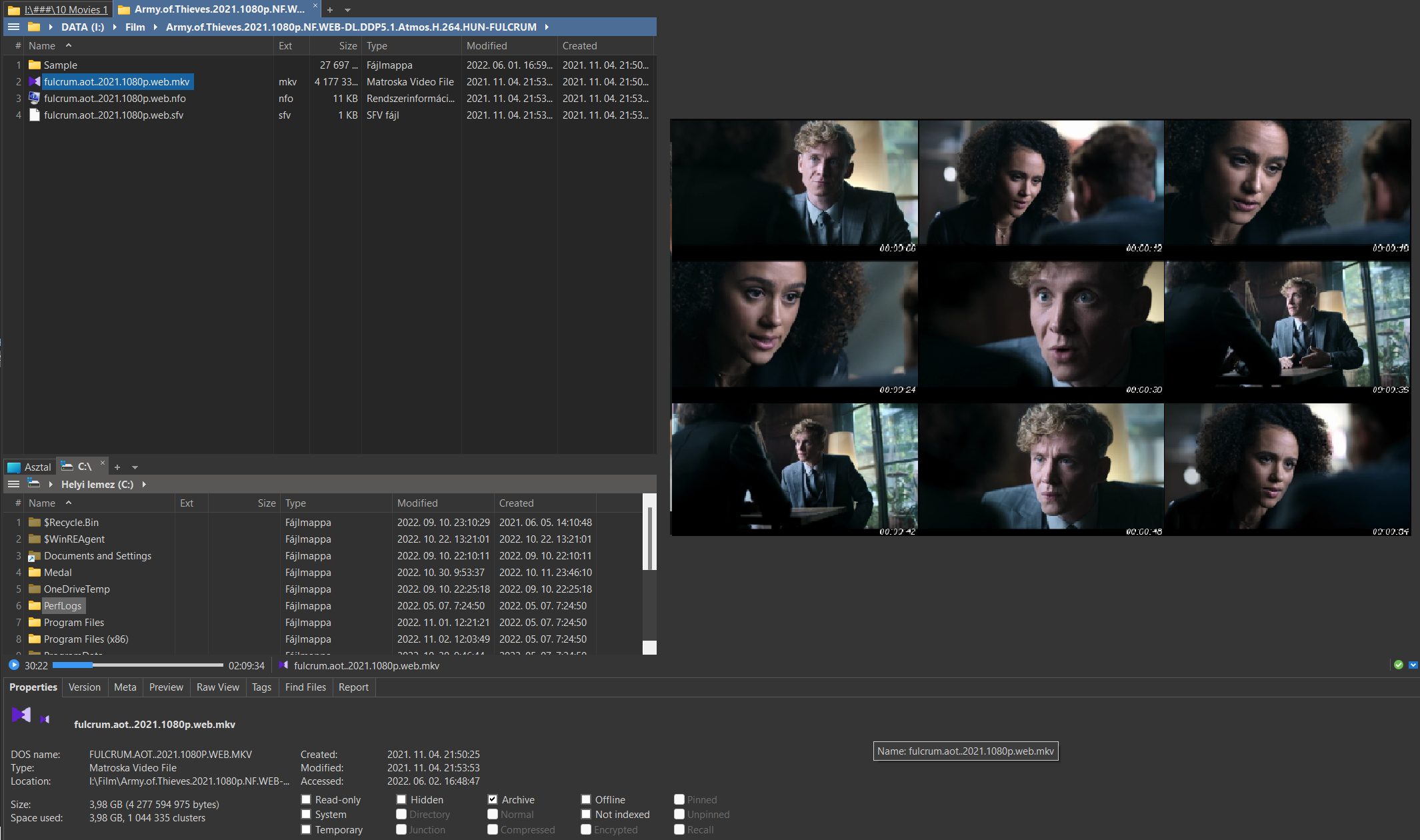
Task: Click the Helyi lemez (C:) breadcrumb
Action: [x=97, y=485]
